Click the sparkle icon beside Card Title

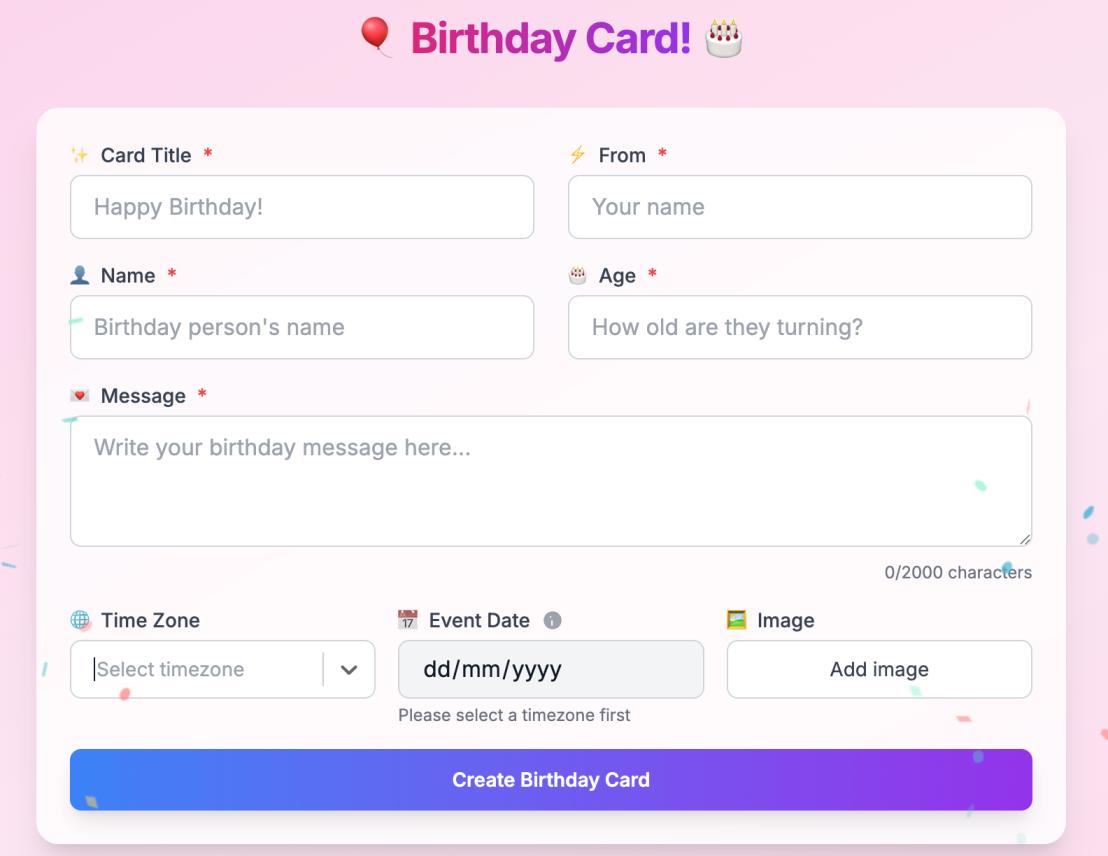82,155
